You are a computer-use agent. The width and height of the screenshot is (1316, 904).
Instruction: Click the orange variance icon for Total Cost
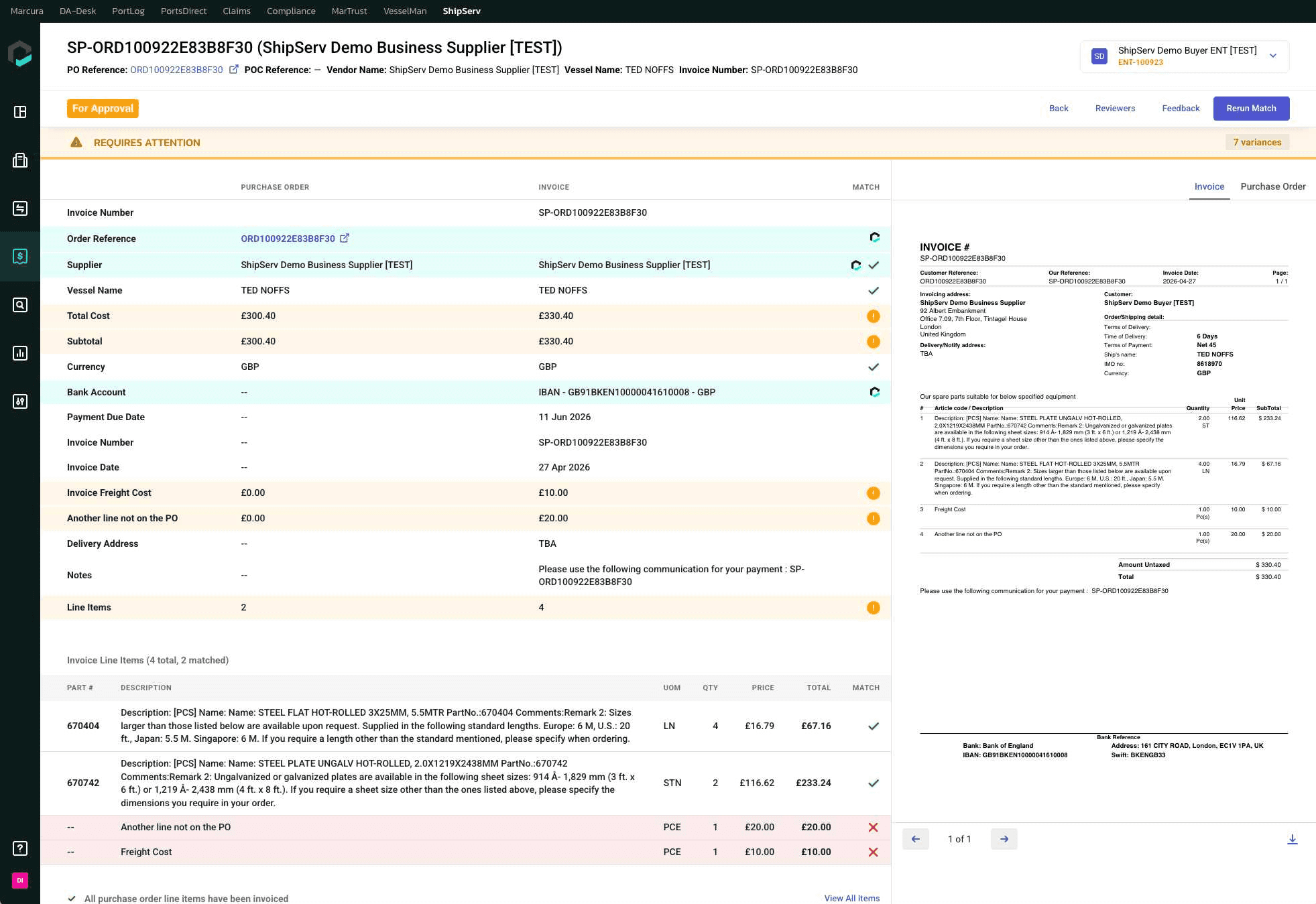(x=873, y=316)
